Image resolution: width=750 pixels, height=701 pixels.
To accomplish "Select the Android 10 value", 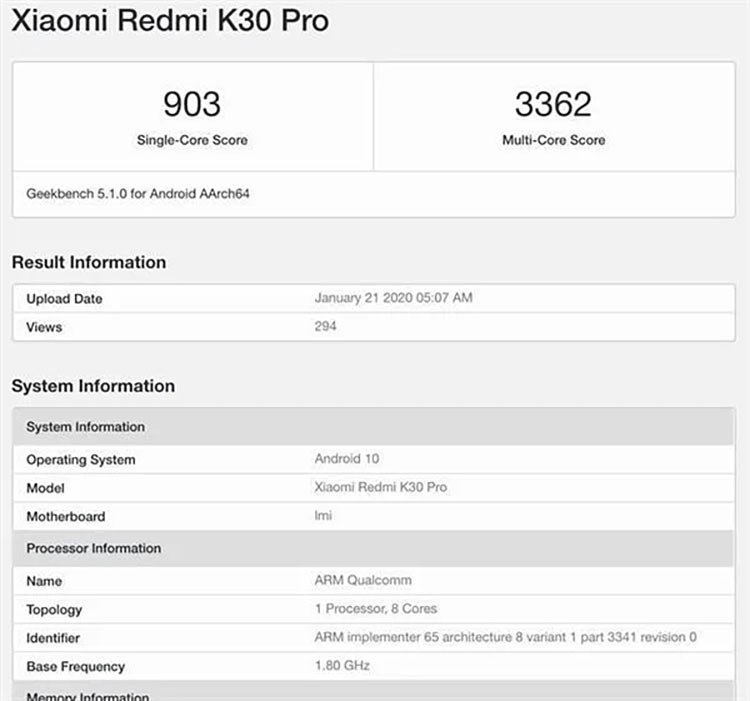I will coord(347,459).
